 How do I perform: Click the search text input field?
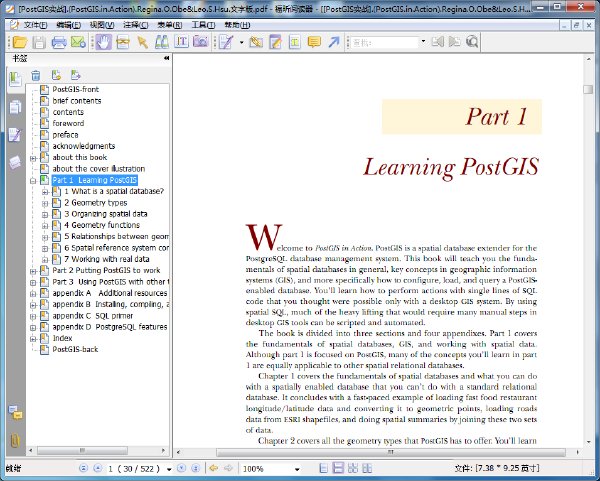pos(385,42)
